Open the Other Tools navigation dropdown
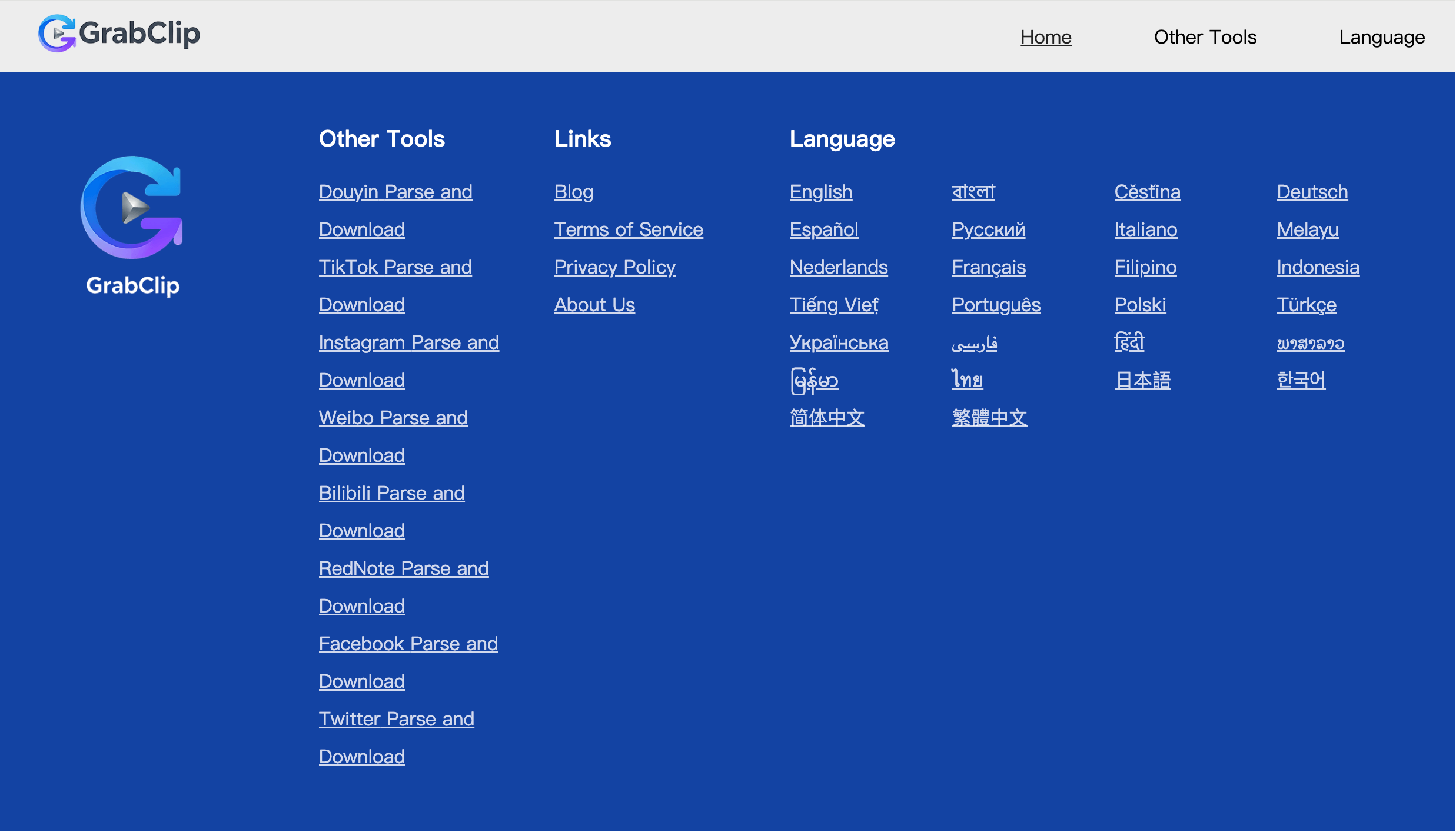1456x832 pixels. [1204, 36]
